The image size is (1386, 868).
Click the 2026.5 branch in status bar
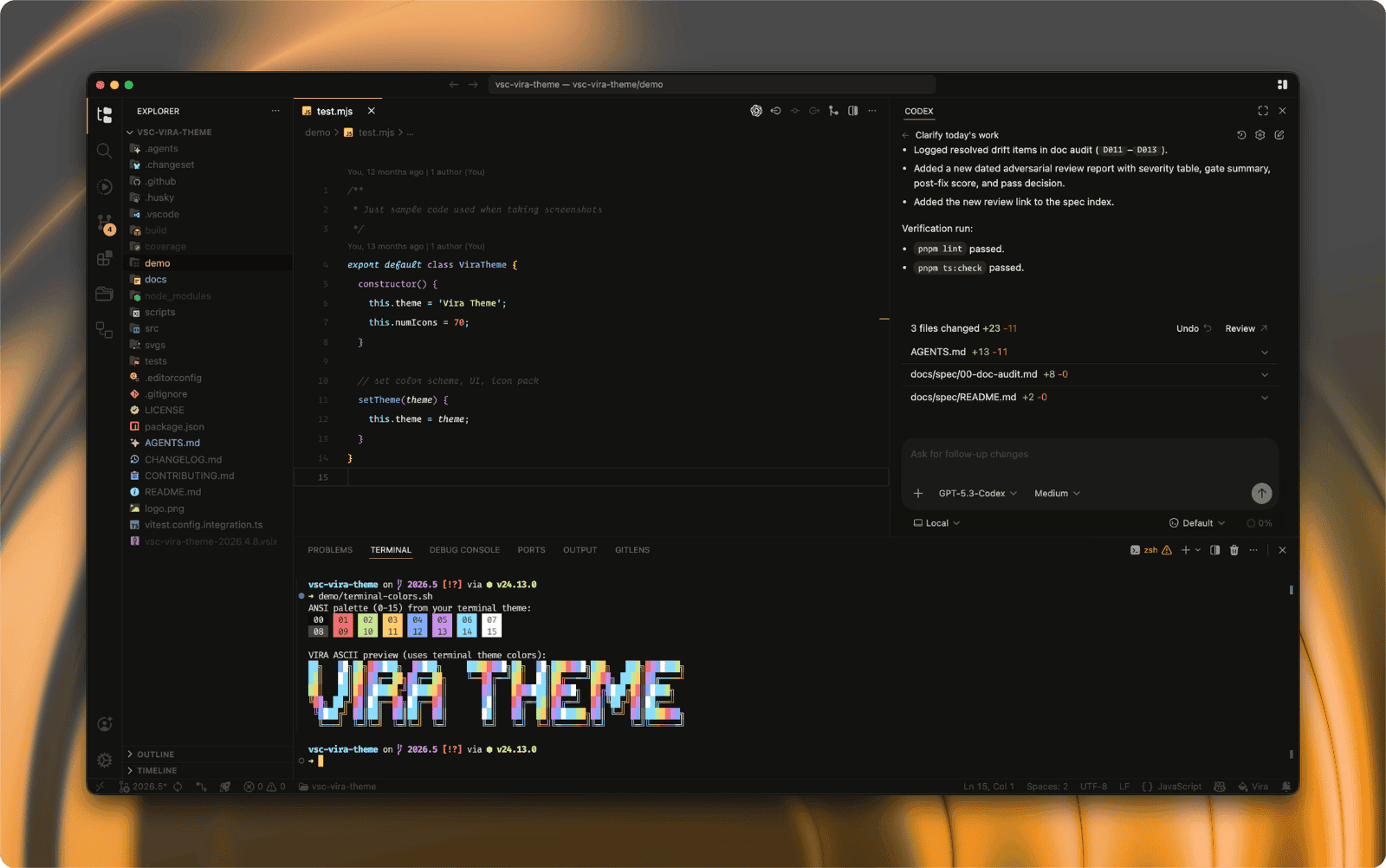tap(143, 787)
